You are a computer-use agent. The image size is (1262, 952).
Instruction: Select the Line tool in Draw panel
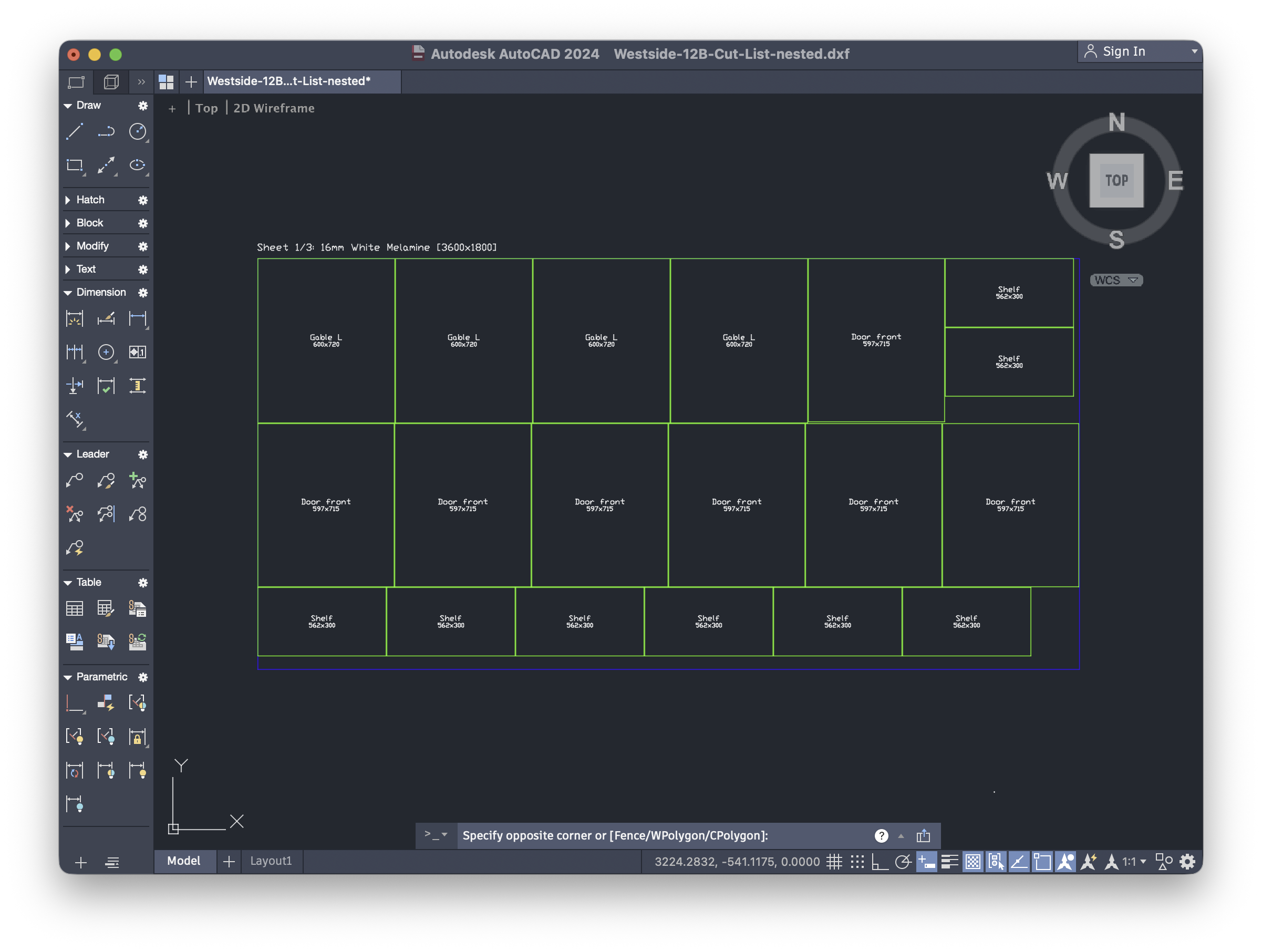[x=75, y=132]
